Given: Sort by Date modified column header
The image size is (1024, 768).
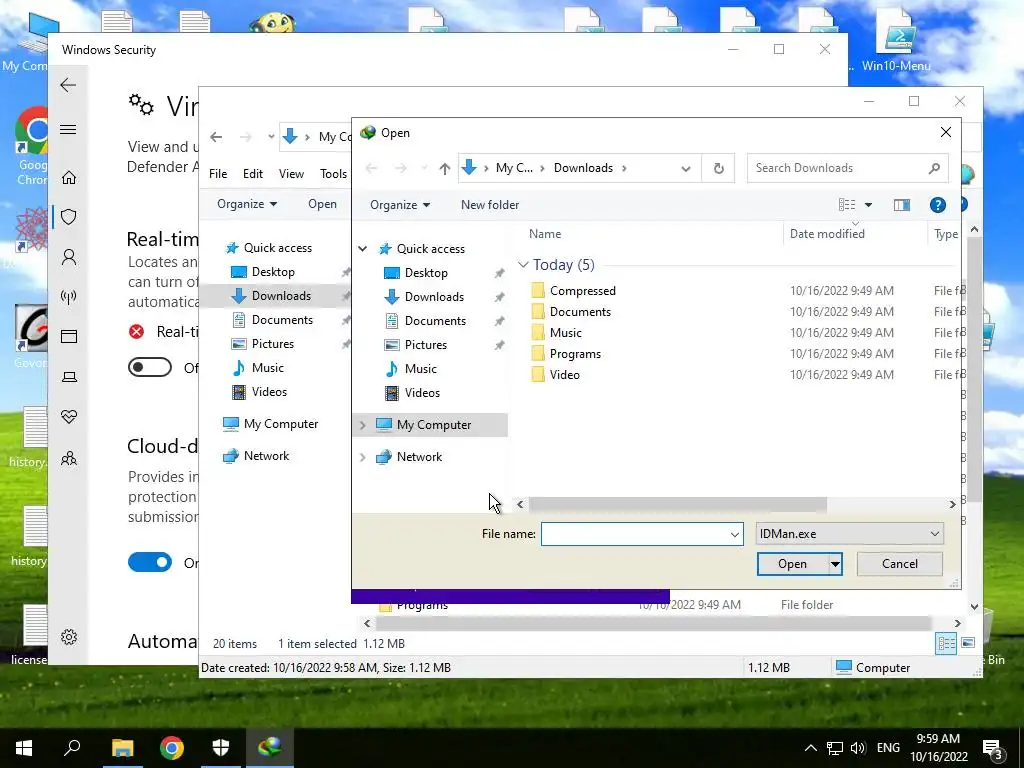Looking at the screenshot, I should pyautogui.click(x=827, y=234).
